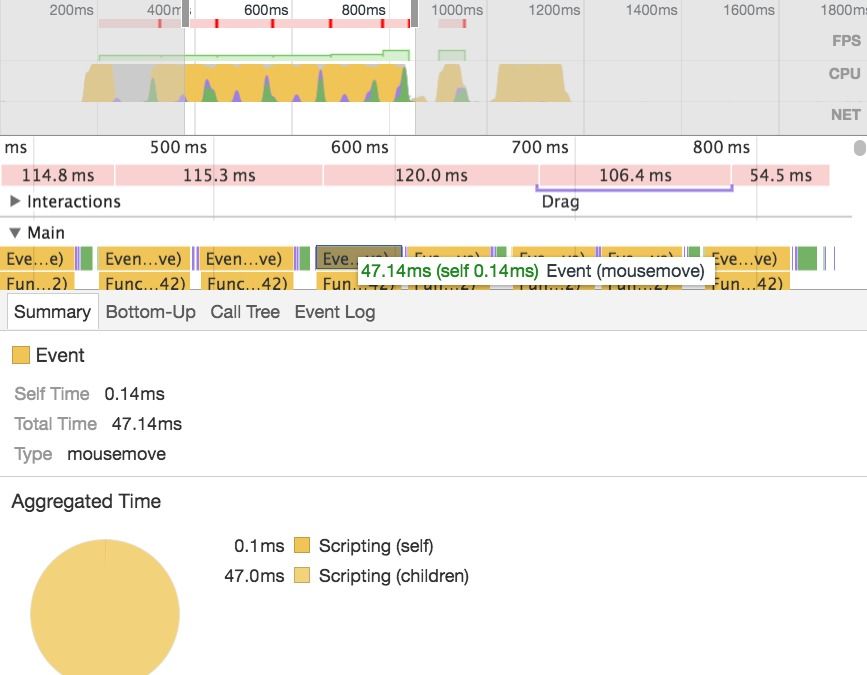Click the flame chart vertical scrollbar thumb
Viewport: 867px width, 675px height.
[x=859, y=148]
